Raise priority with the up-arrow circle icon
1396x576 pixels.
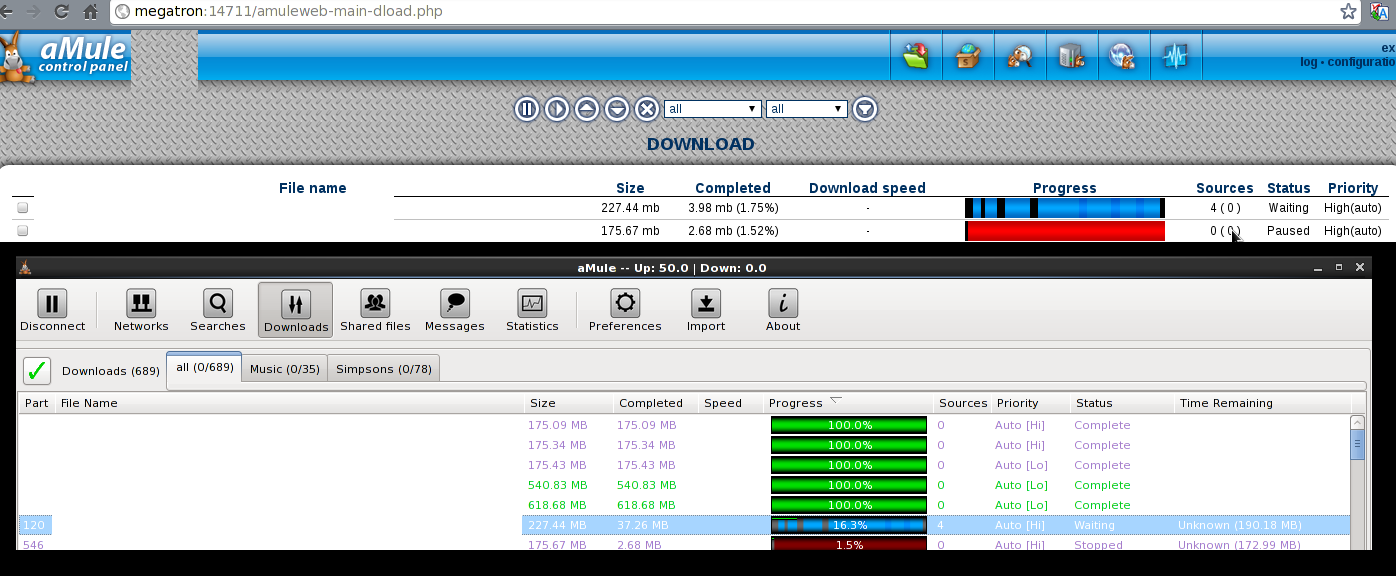coord(587,109)
